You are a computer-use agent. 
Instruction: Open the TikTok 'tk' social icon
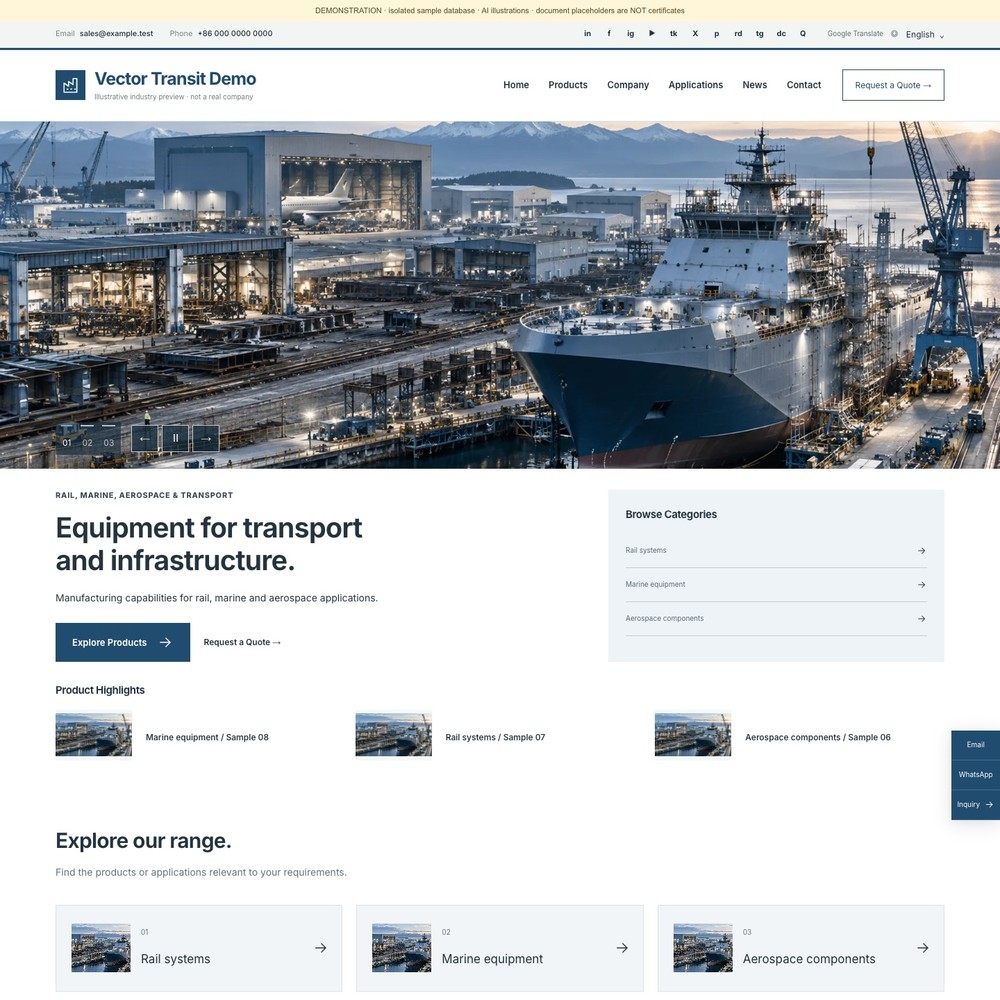[x=673, y=34]
